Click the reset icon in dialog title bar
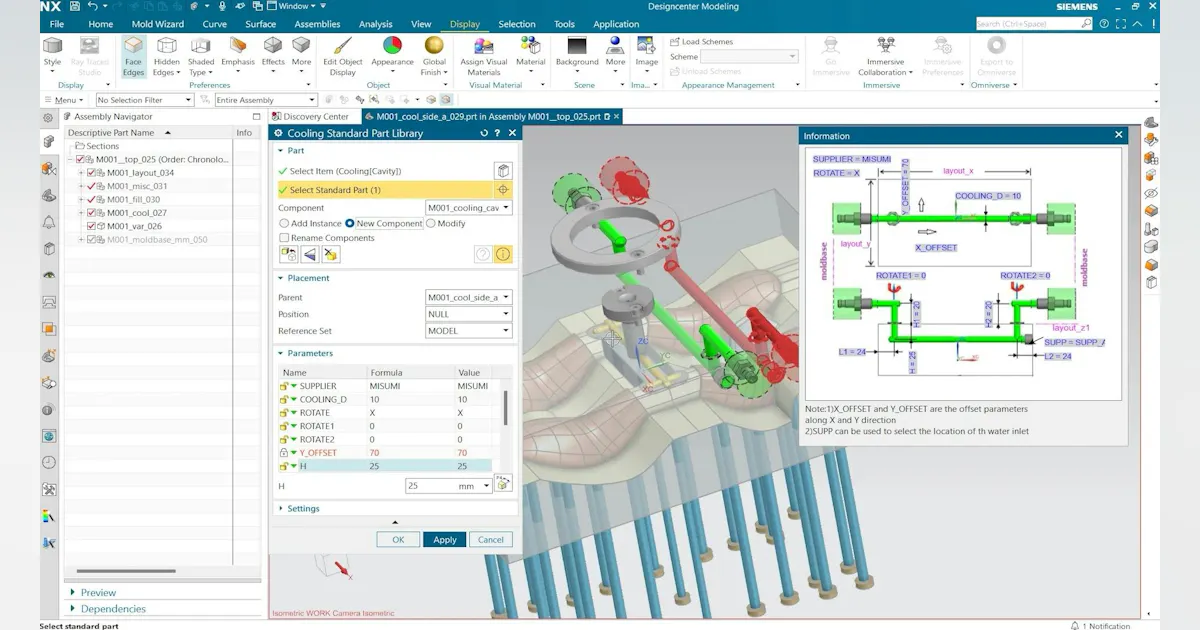 click(x=484, y=133)
